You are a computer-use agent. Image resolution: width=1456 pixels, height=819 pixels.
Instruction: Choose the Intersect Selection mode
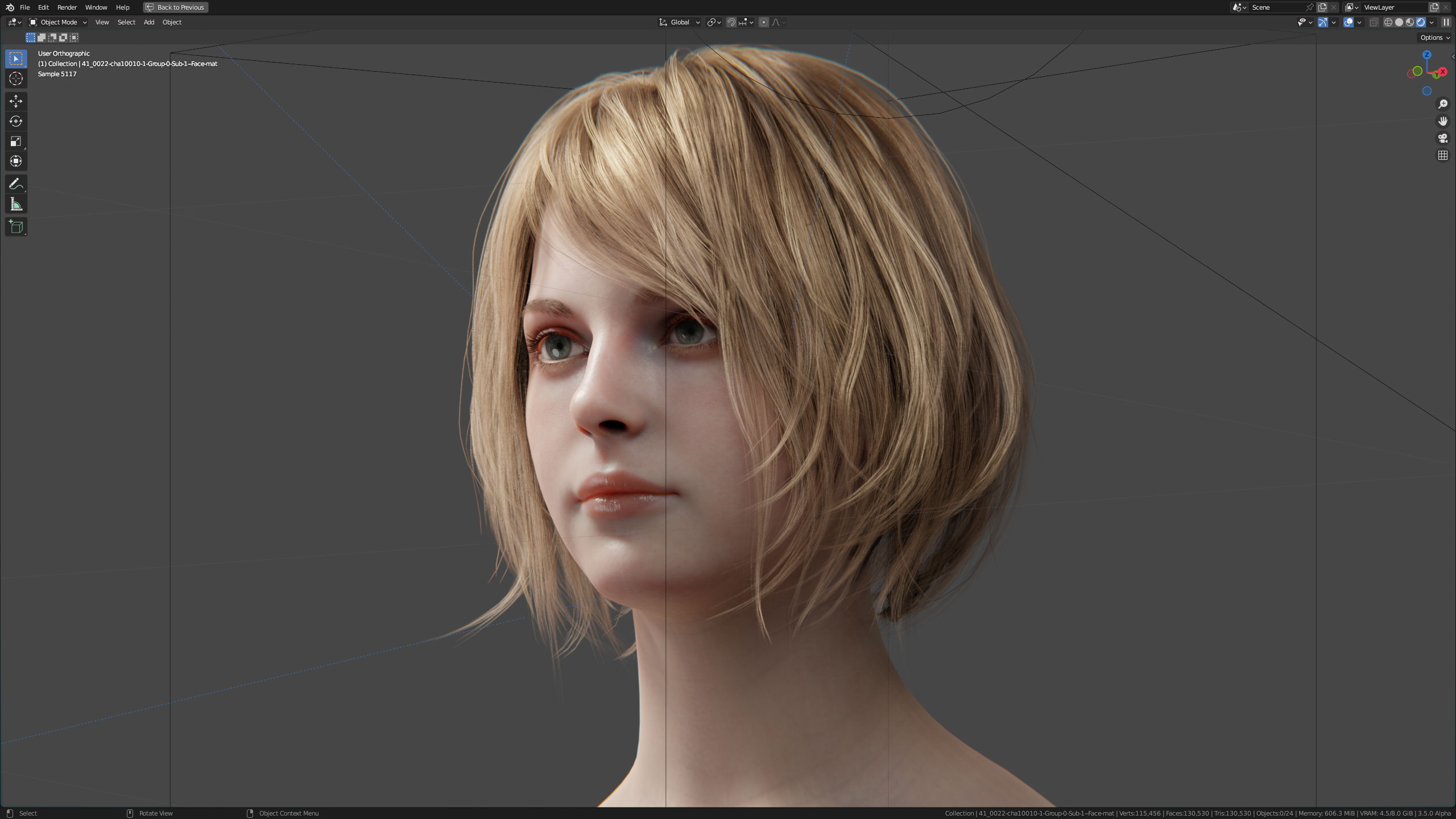coord(74,38)
